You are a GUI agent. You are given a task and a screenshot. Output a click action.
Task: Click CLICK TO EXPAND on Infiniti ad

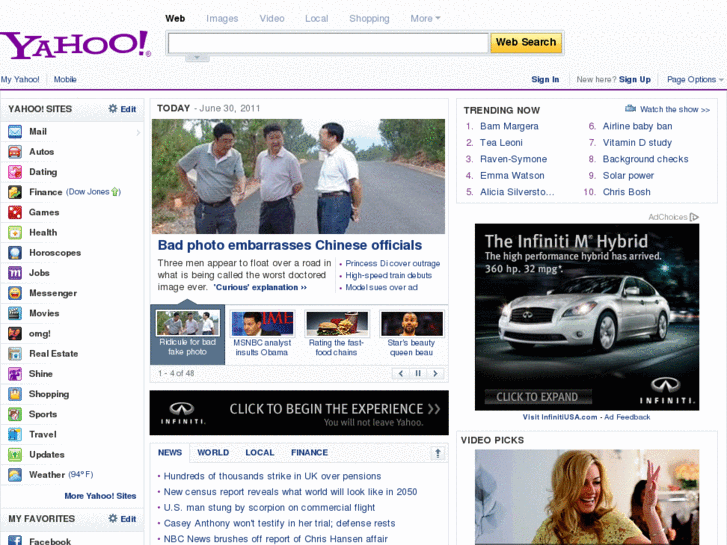(538, 397)
